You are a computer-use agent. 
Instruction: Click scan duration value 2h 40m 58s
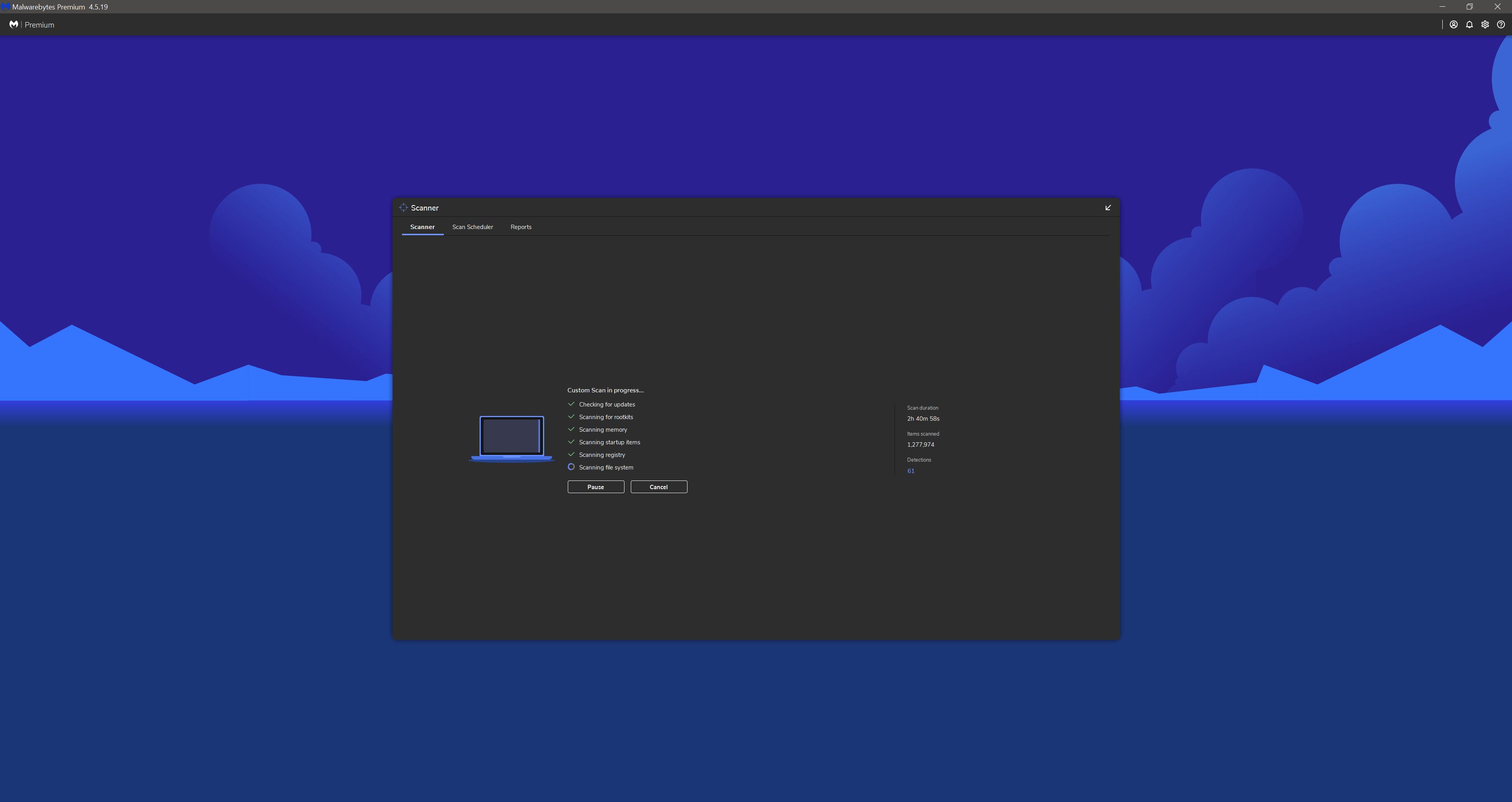point(923,419)
